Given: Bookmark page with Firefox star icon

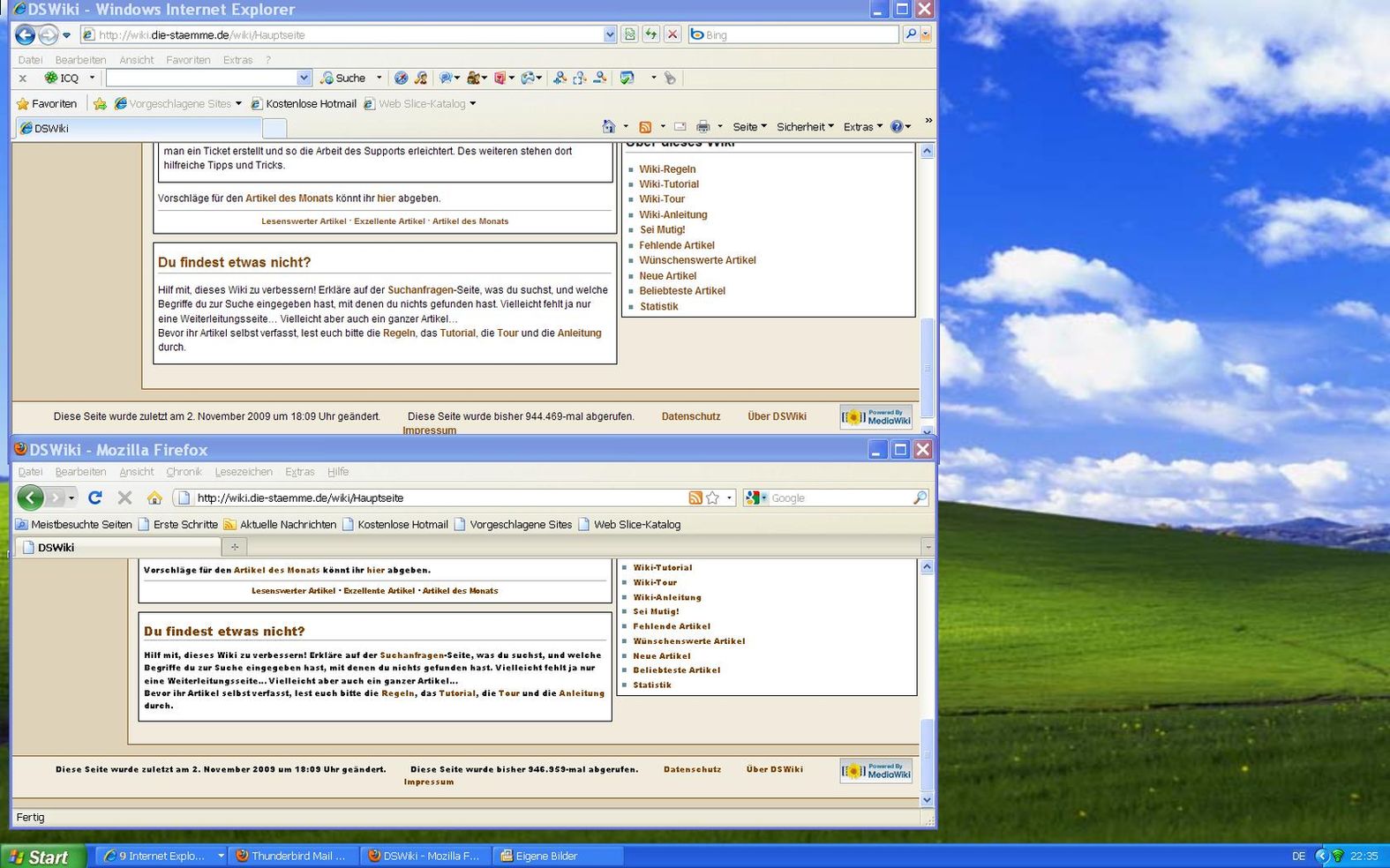Looking at the screenshot, I should click(712, 498).
